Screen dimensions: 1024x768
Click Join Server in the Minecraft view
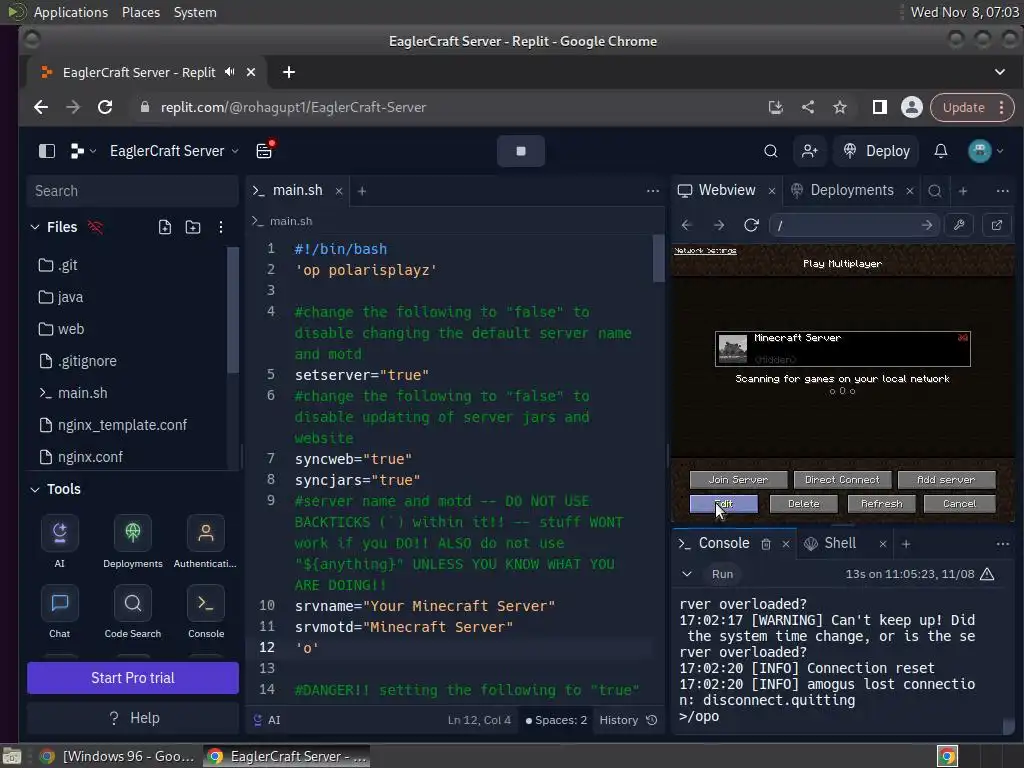[739, 480]
